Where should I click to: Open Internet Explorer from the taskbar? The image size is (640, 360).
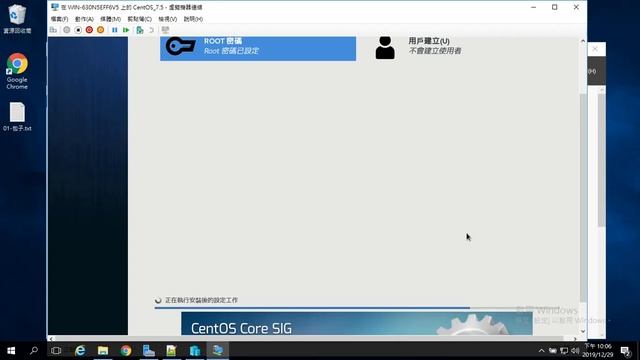pos(80,351)
